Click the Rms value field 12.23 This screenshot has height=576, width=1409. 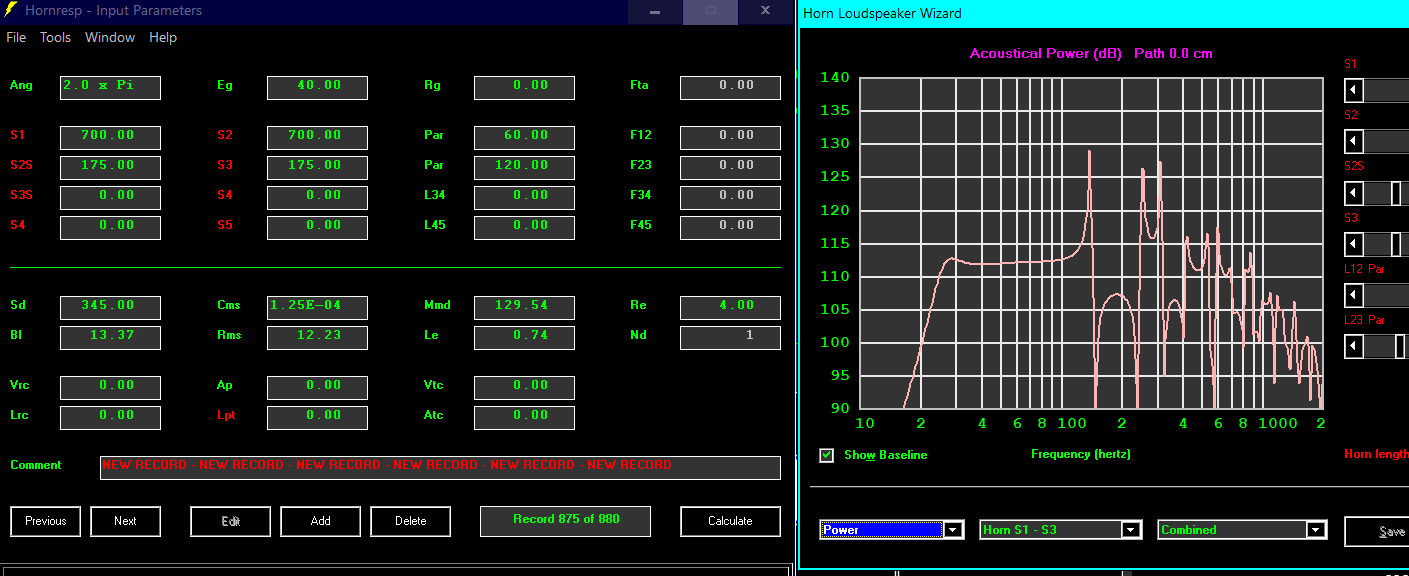click(x=317, y=337)
